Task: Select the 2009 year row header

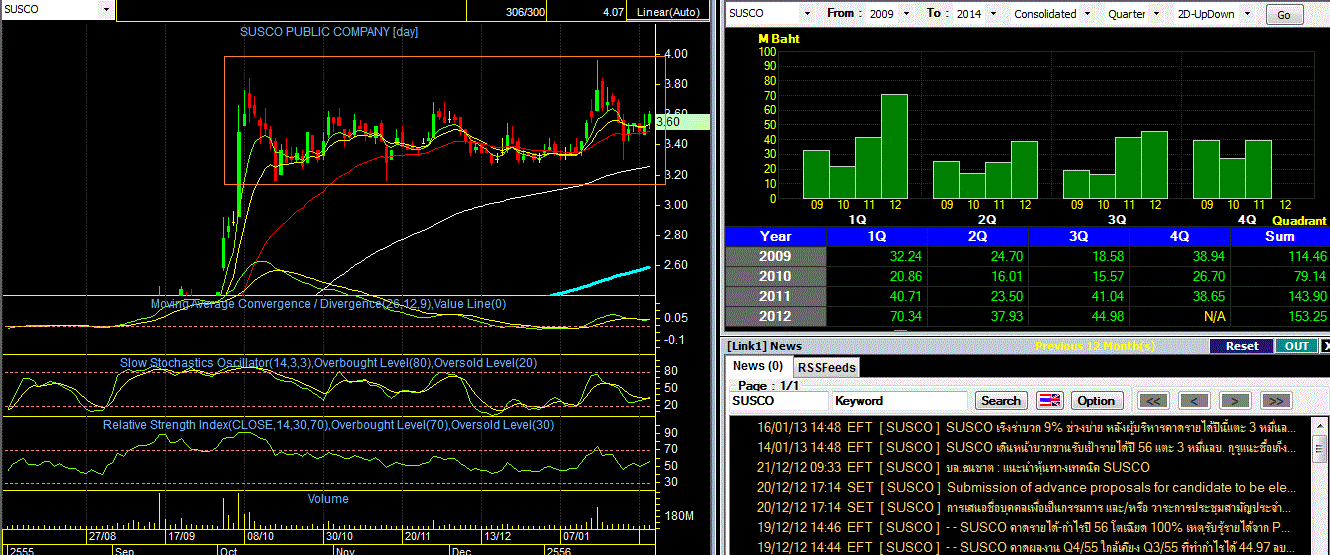Action: coord(776,256)
